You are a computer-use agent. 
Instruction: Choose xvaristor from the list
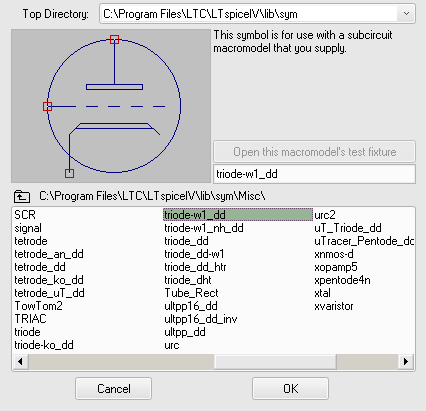point(334,306)
